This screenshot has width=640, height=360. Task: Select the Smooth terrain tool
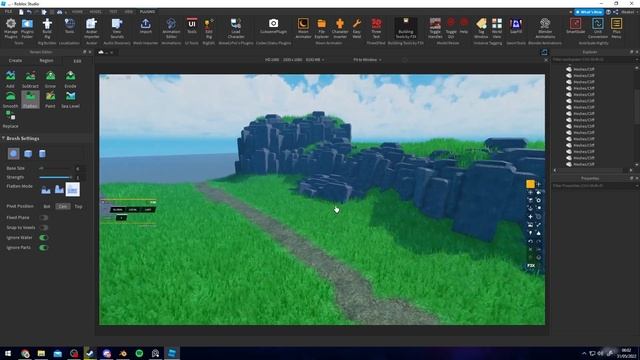point(10,99)
